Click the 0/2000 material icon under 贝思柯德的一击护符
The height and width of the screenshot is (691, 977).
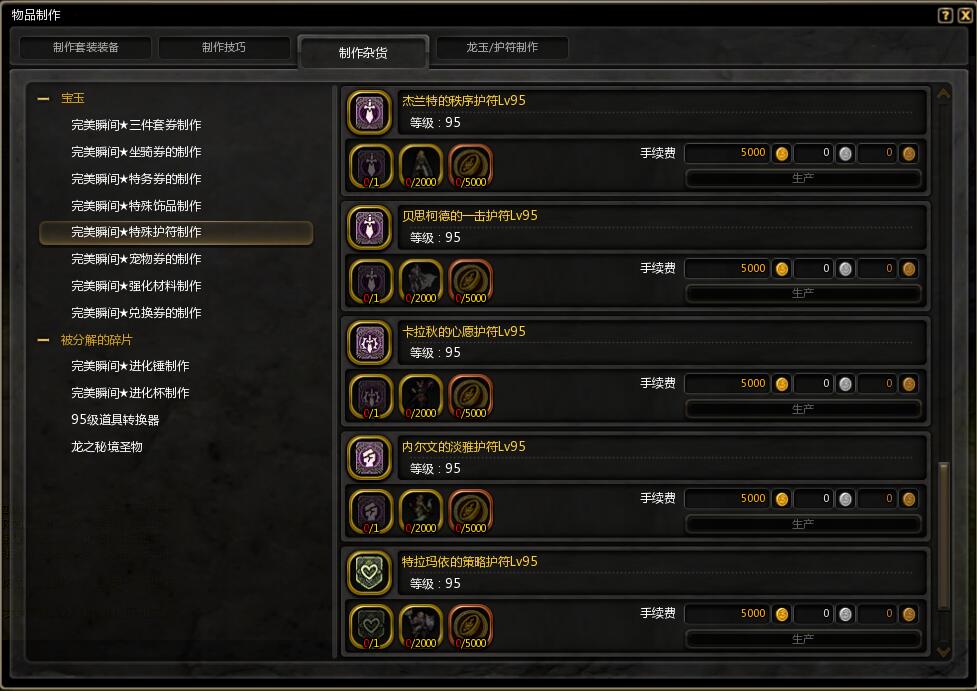coord(421,282)
